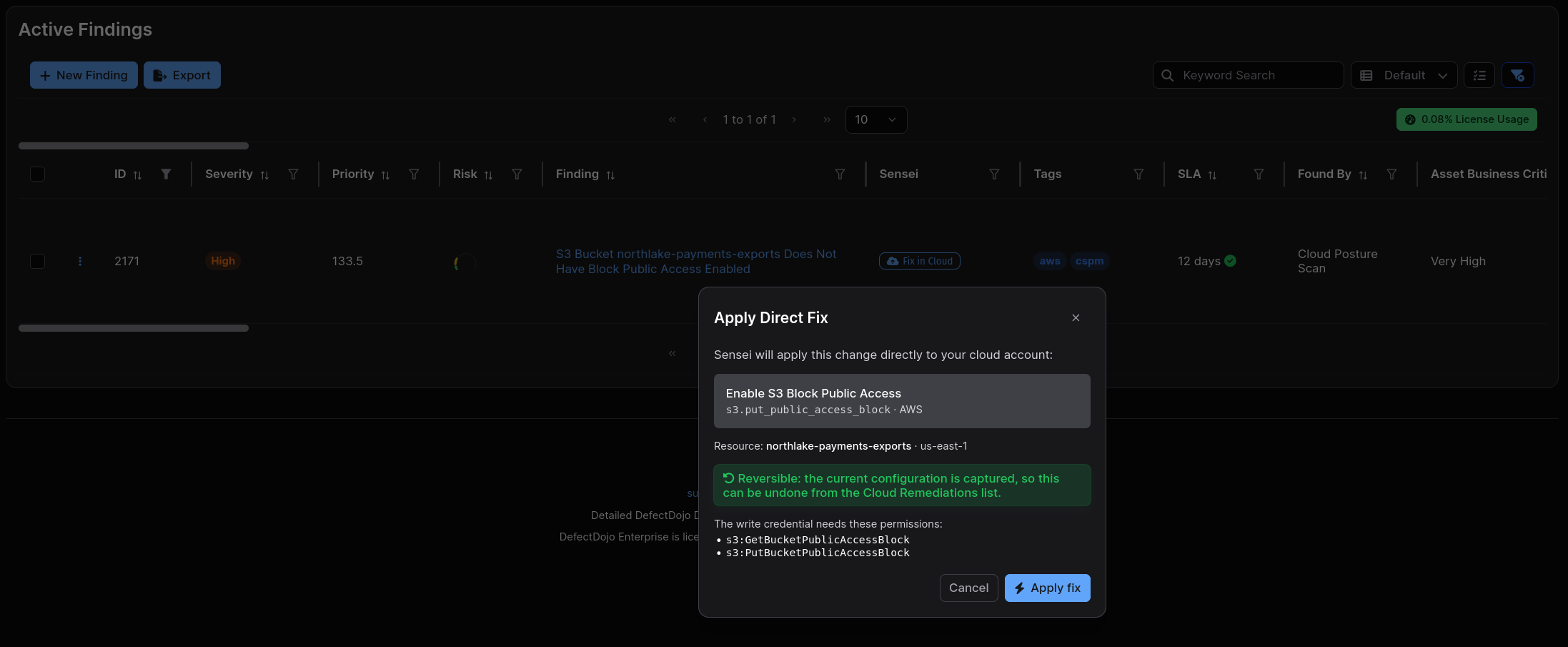Click the Reversible notice banner
Viewport: 1568px width, 647px height.
[x=902, y=485]
